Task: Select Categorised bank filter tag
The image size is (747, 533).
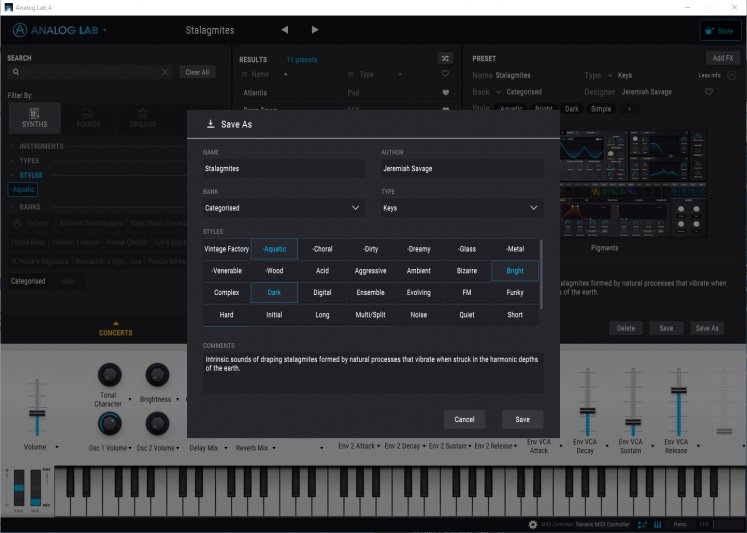Action: 28,281
